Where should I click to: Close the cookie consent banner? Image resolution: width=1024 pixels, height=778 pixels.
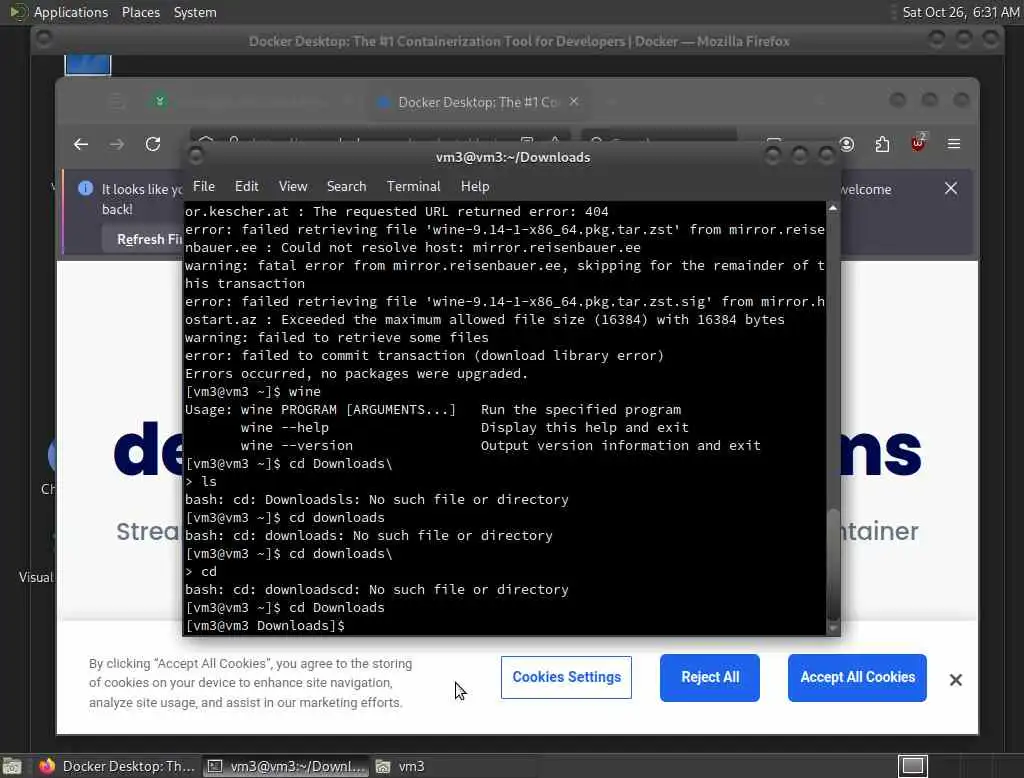(x=955, y=680)
